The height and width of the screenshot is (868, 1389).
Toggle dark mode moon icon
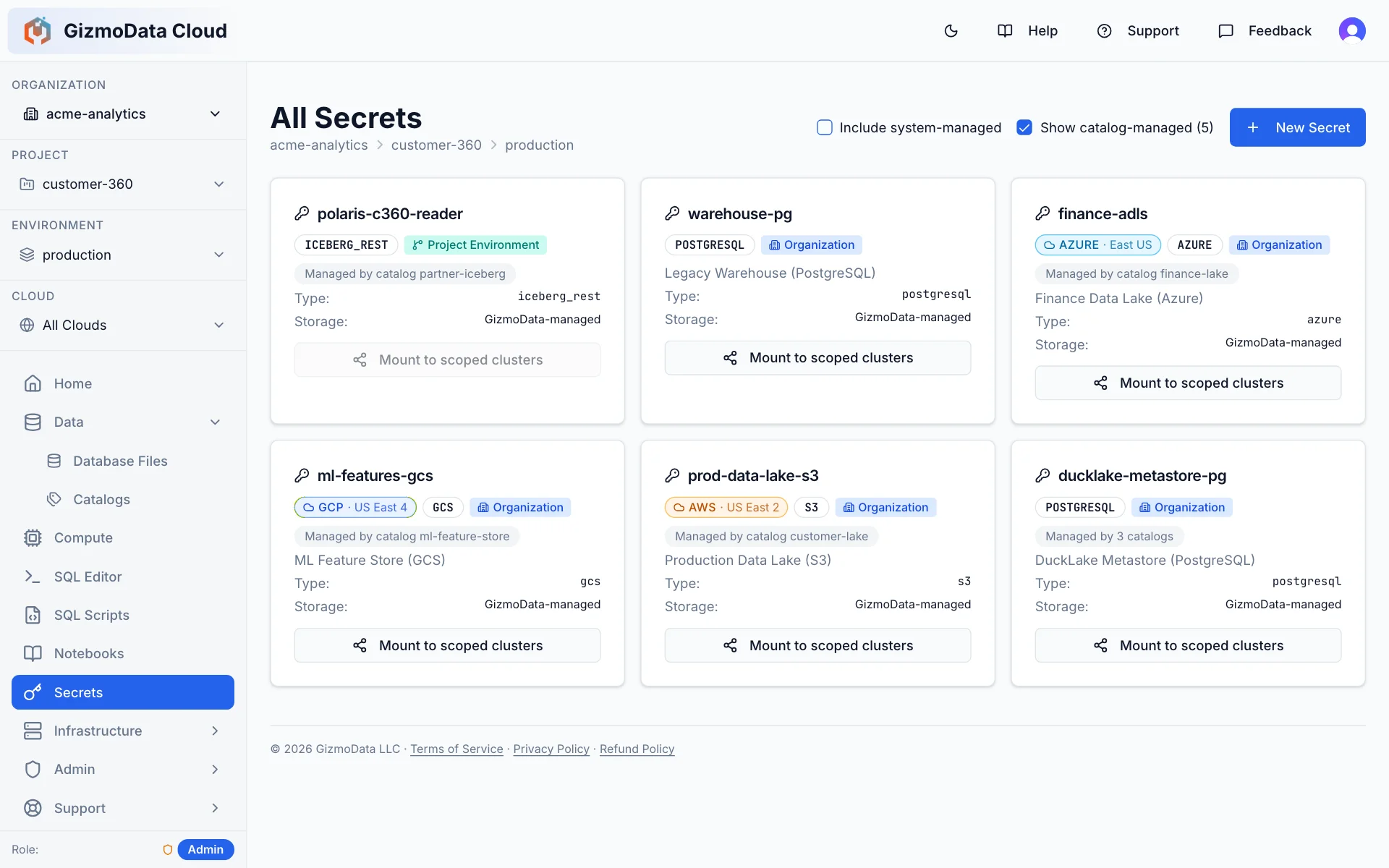click(x=951, y=30)
